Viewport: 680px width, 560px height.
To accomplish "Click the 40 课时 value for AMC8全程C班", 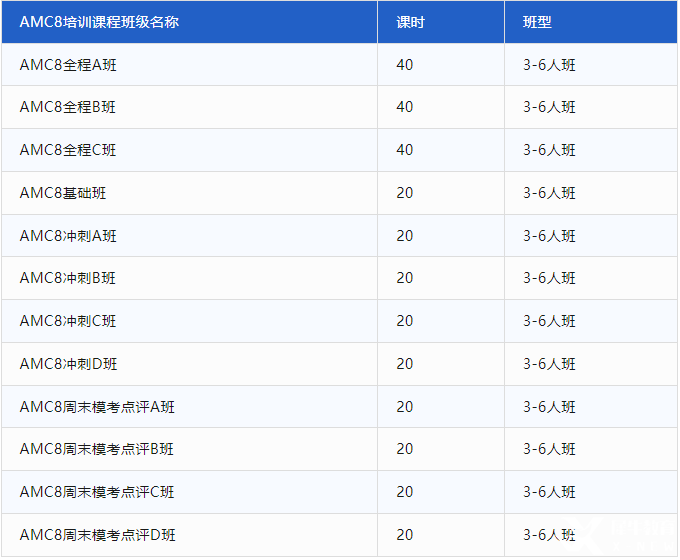I will 405,150.
